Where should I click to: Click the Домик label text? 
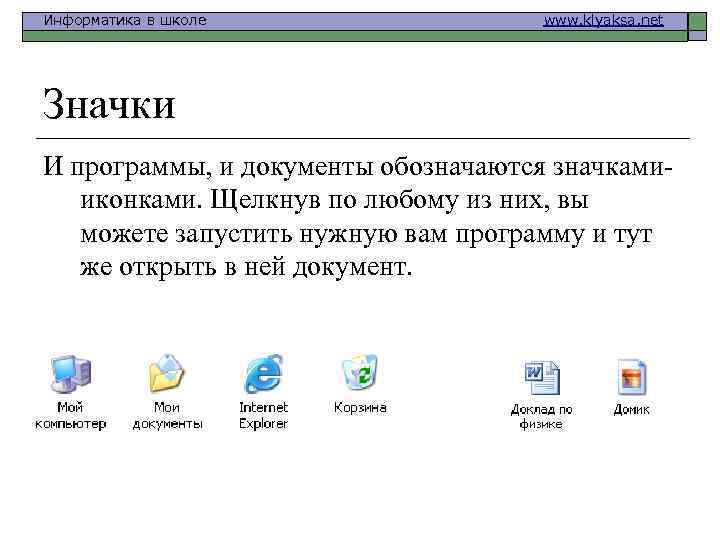pos(631,409)
